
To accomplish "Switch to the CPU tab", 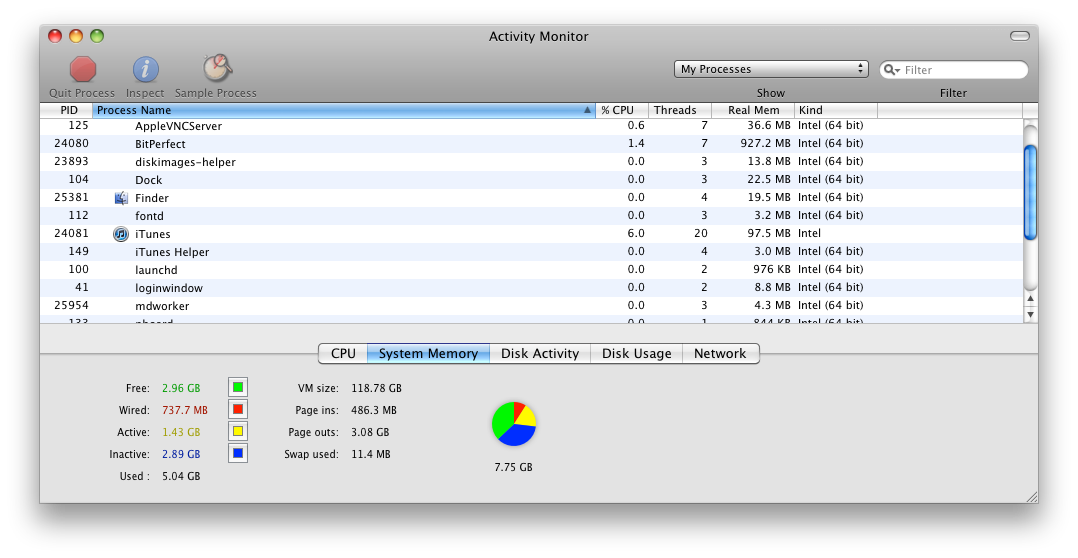I will tap(343, 353).
